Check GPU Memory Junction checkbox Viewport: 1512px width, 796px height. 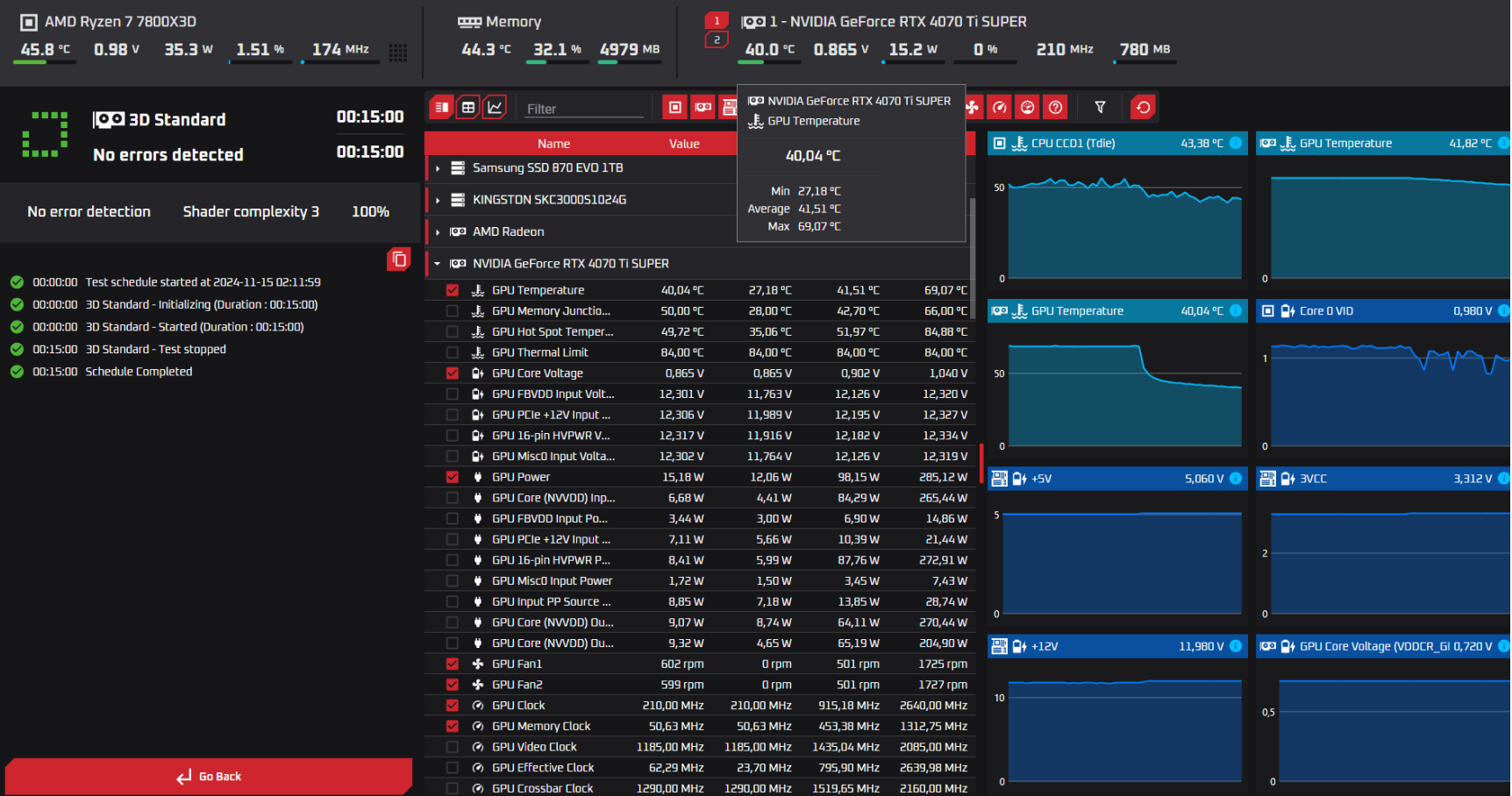click(453, 310)
